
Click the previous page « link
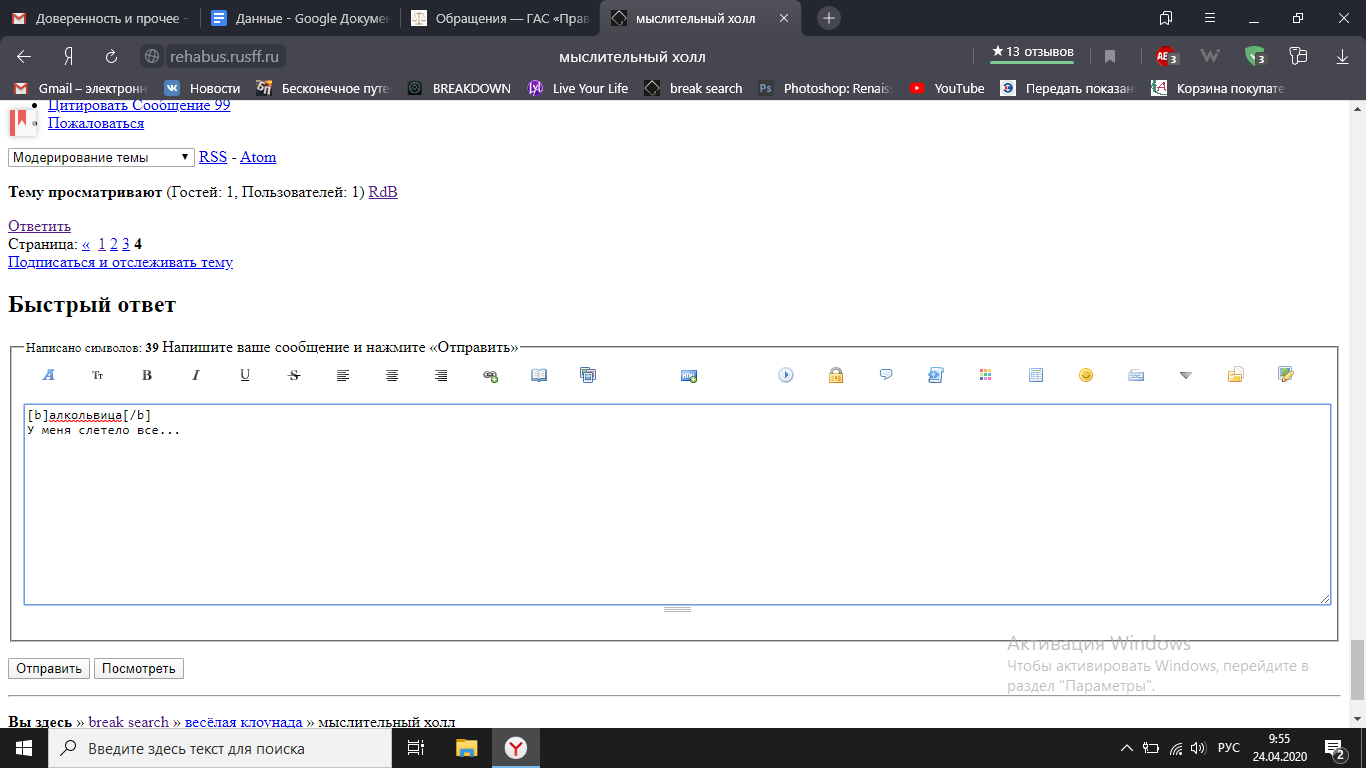coord(86,244)
